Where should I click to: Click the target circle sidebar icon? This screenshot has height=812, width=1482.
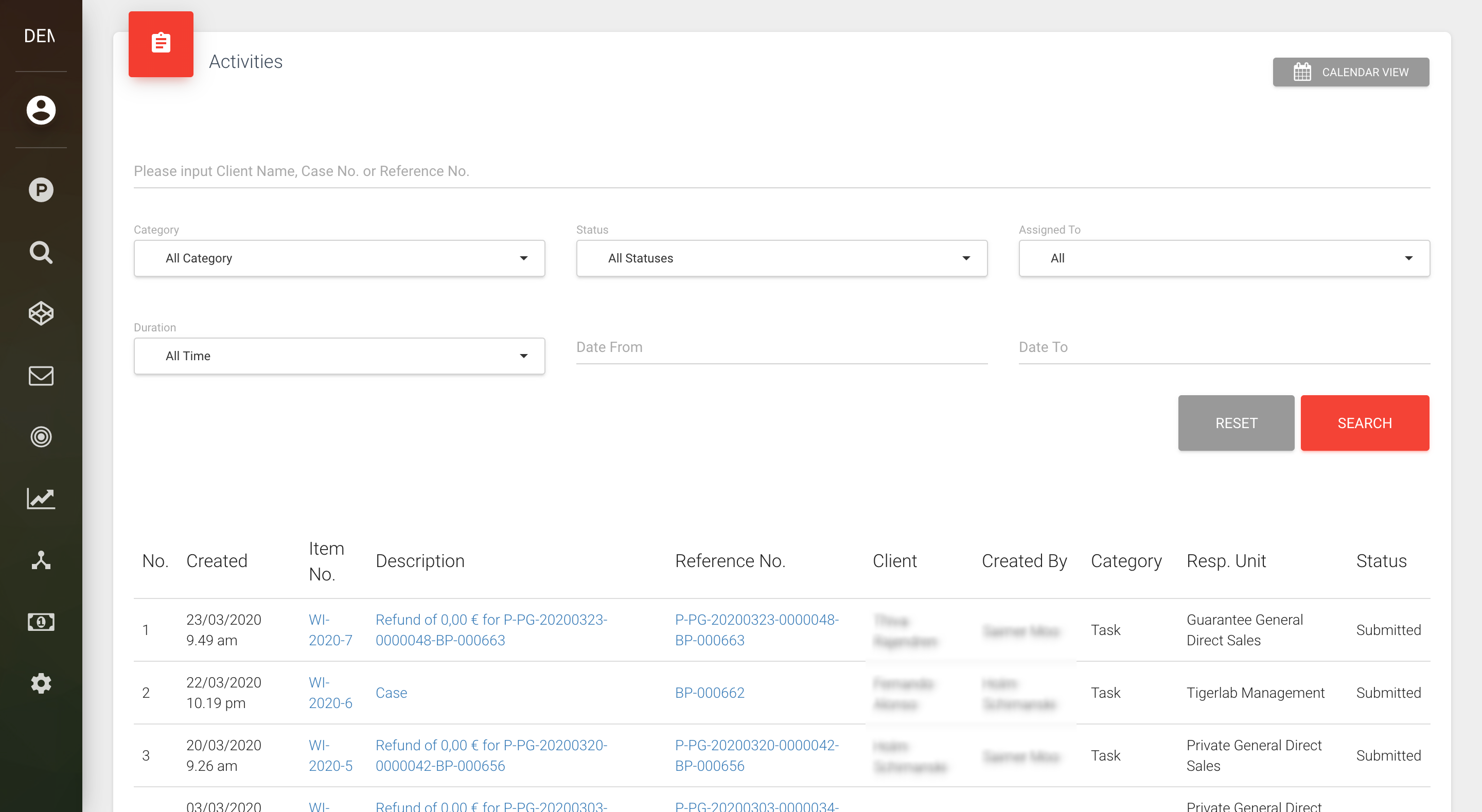[x=41, y=437]
